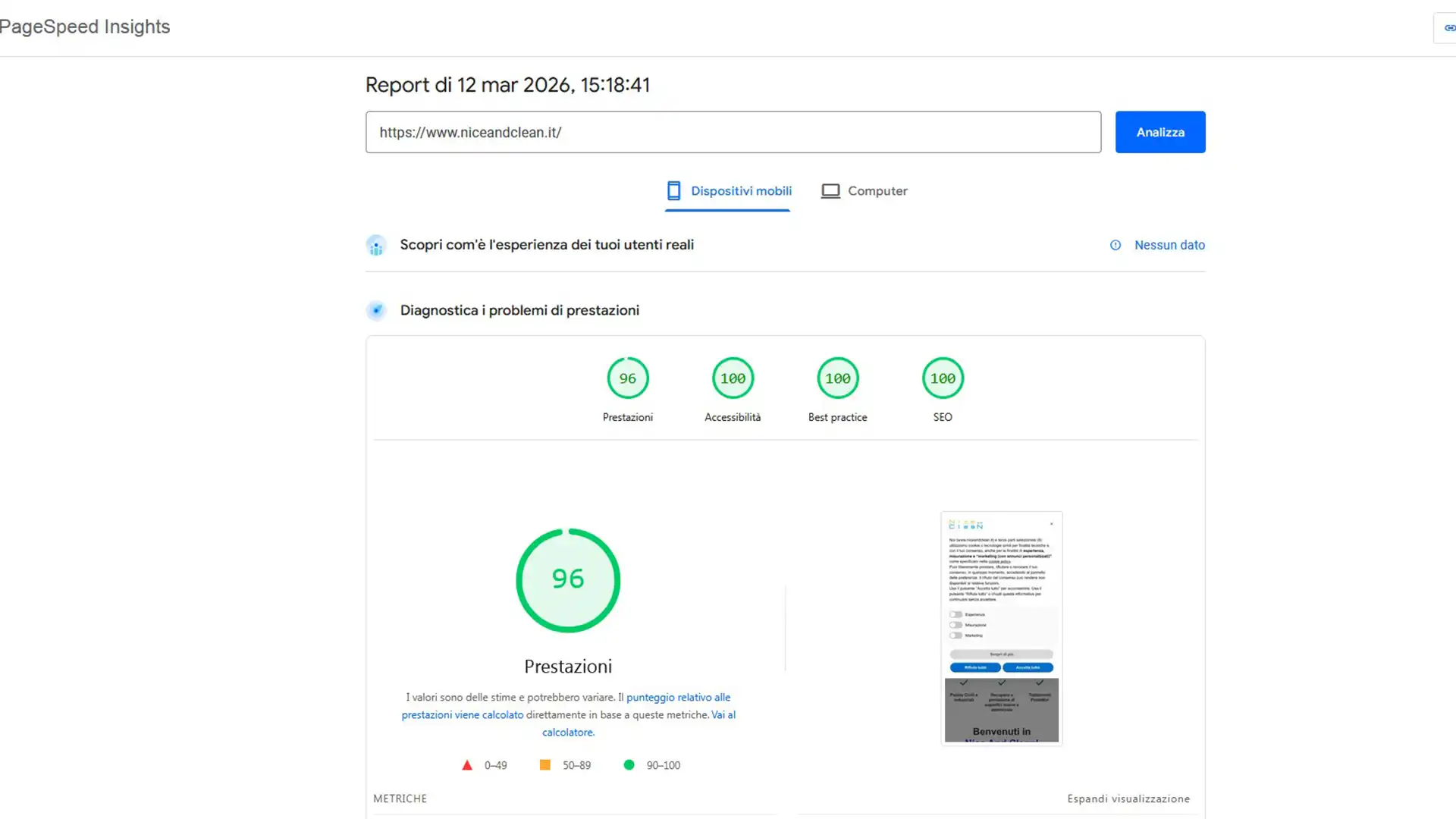This screenshot has width=1456, height=819.
Task: Click the red triangle 0–49 legend icon
Action: click(x=467, y=765)
